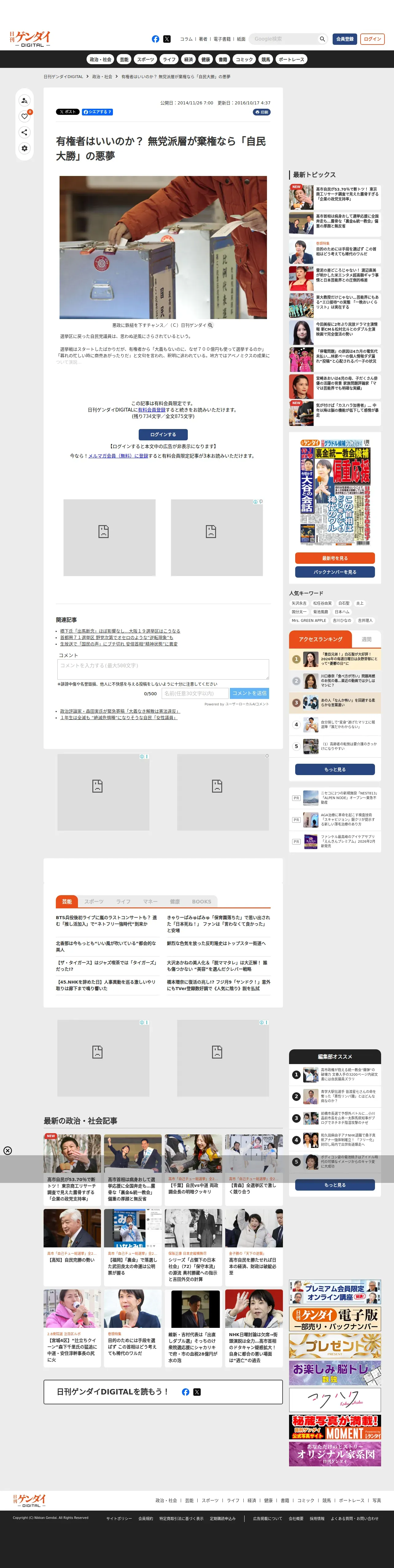Open the スポーツ category in the nav bar
Image resolution: width=394 pixels, height=1568 pixels.
pos(145,60)
